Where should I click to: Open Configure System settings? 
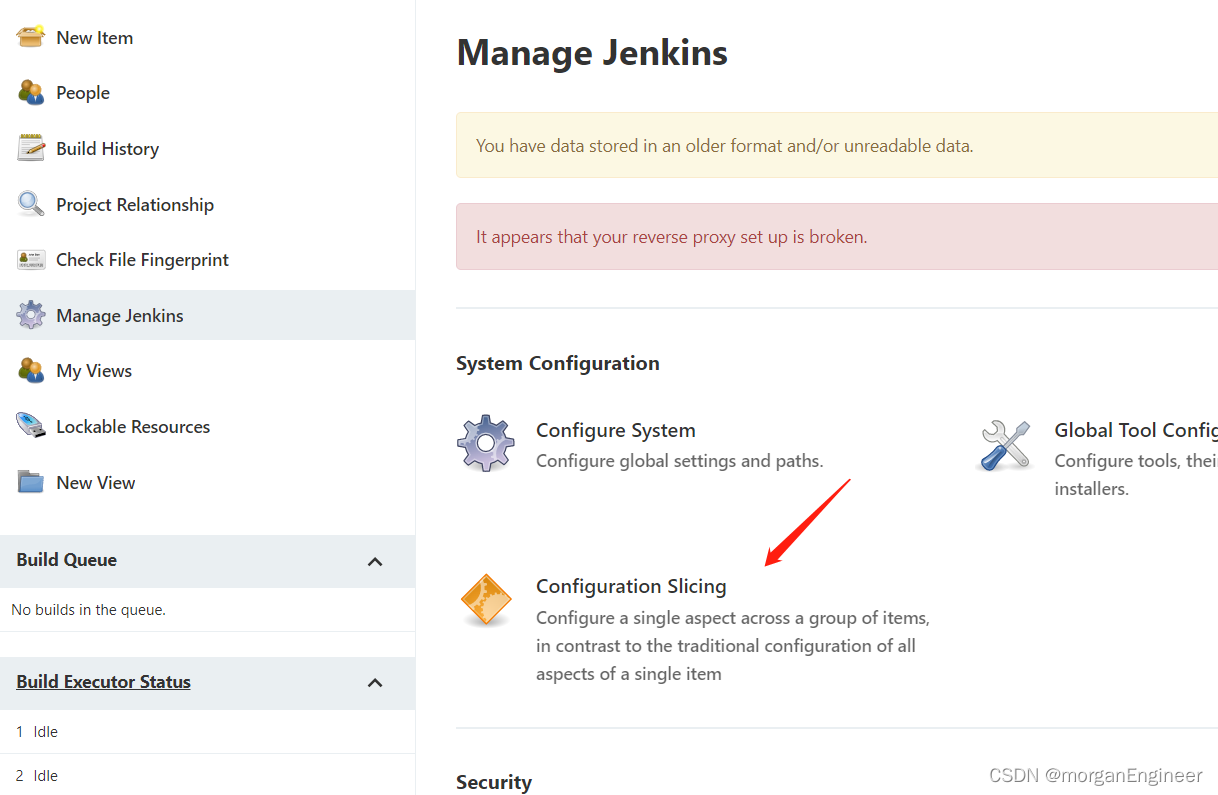pos(616,430)
